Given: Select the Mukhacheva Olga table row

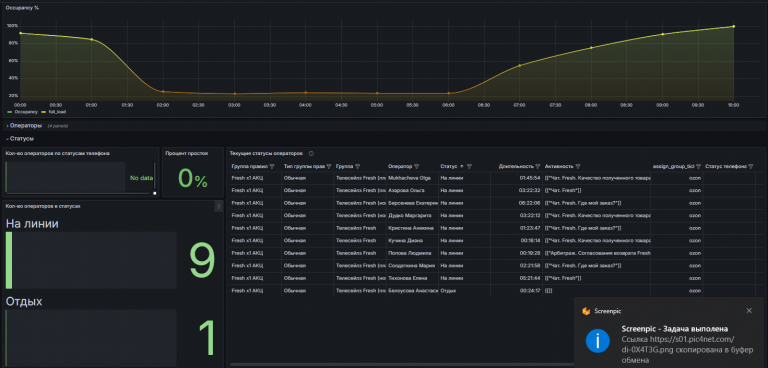Looking at the screenshot, I should click(x=497, y=178).
